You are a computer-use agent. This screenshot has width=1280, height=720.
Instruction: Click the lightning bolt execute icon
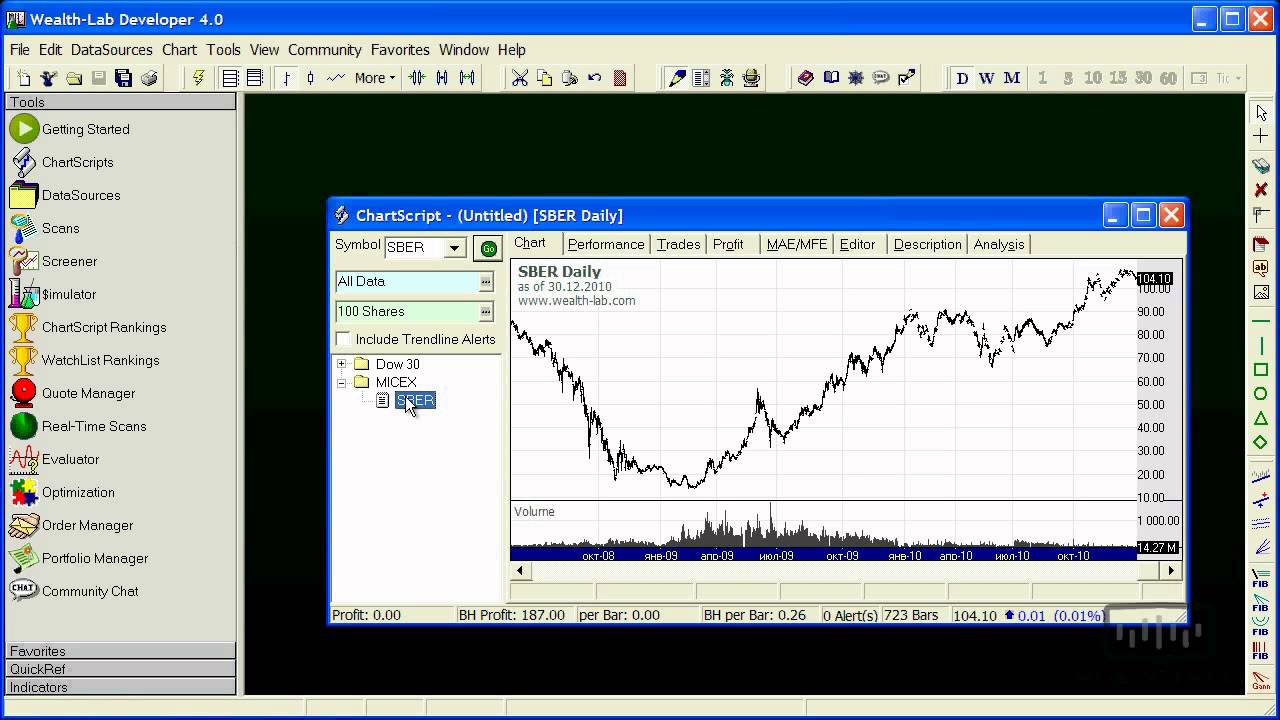pos(198,78)
